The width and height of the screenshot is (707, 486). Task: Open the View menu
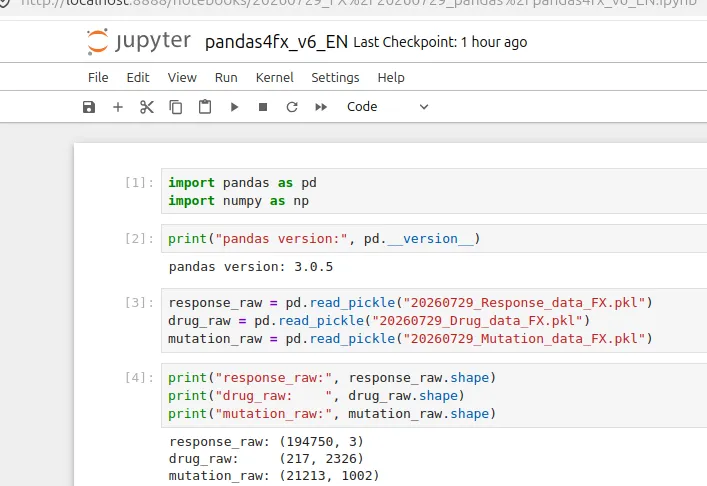182,78
